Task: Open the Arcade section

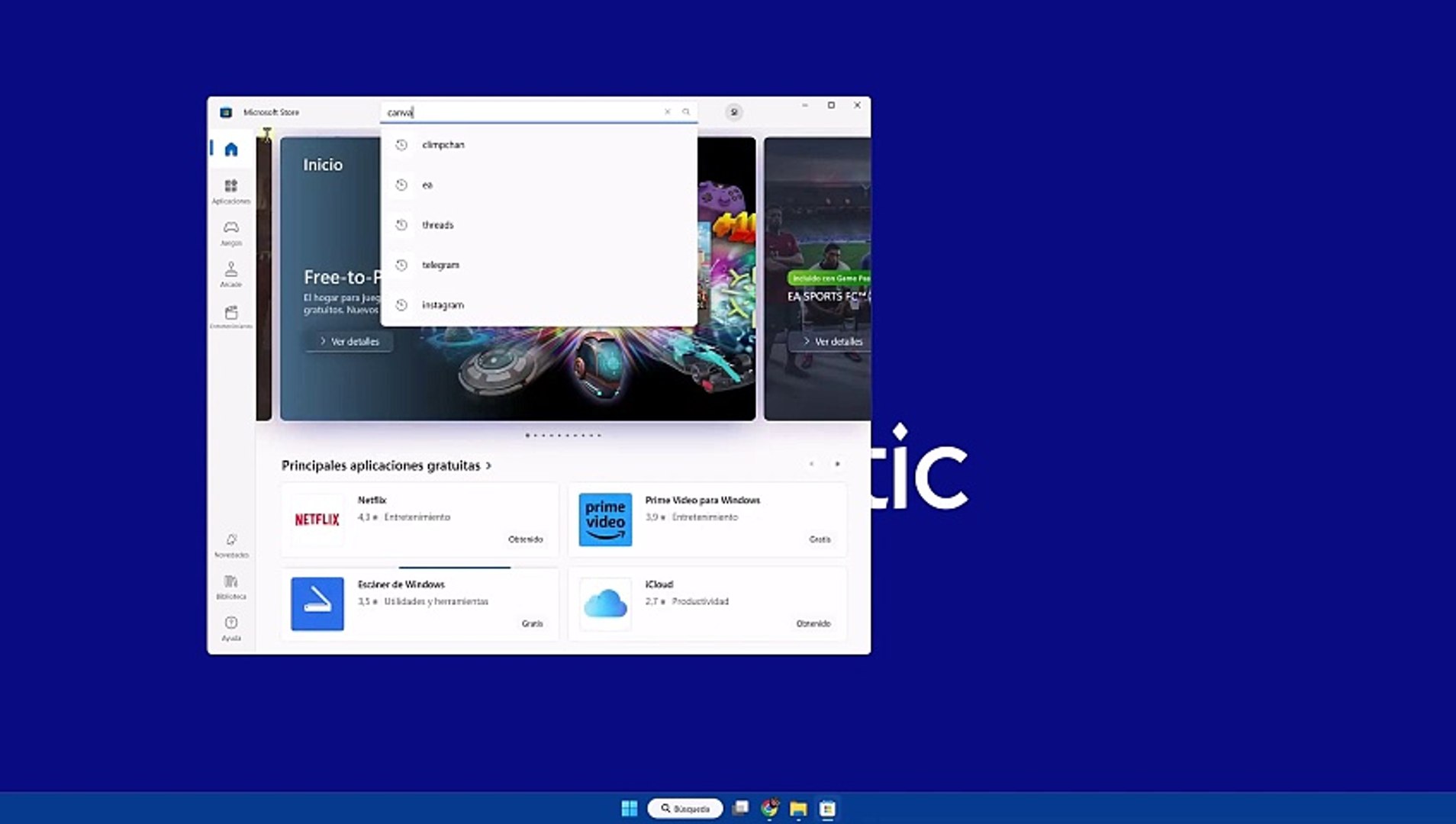Action: 230,272
